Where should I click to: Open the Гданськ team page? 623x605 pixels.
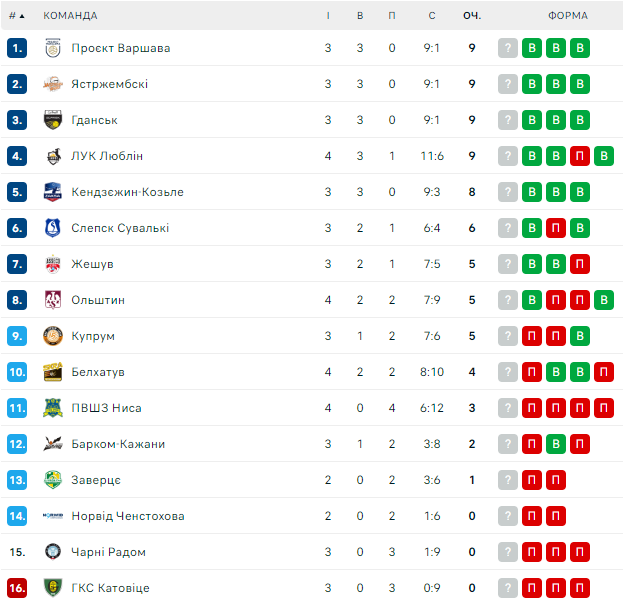pyautogui.click(x=94, y=120)
